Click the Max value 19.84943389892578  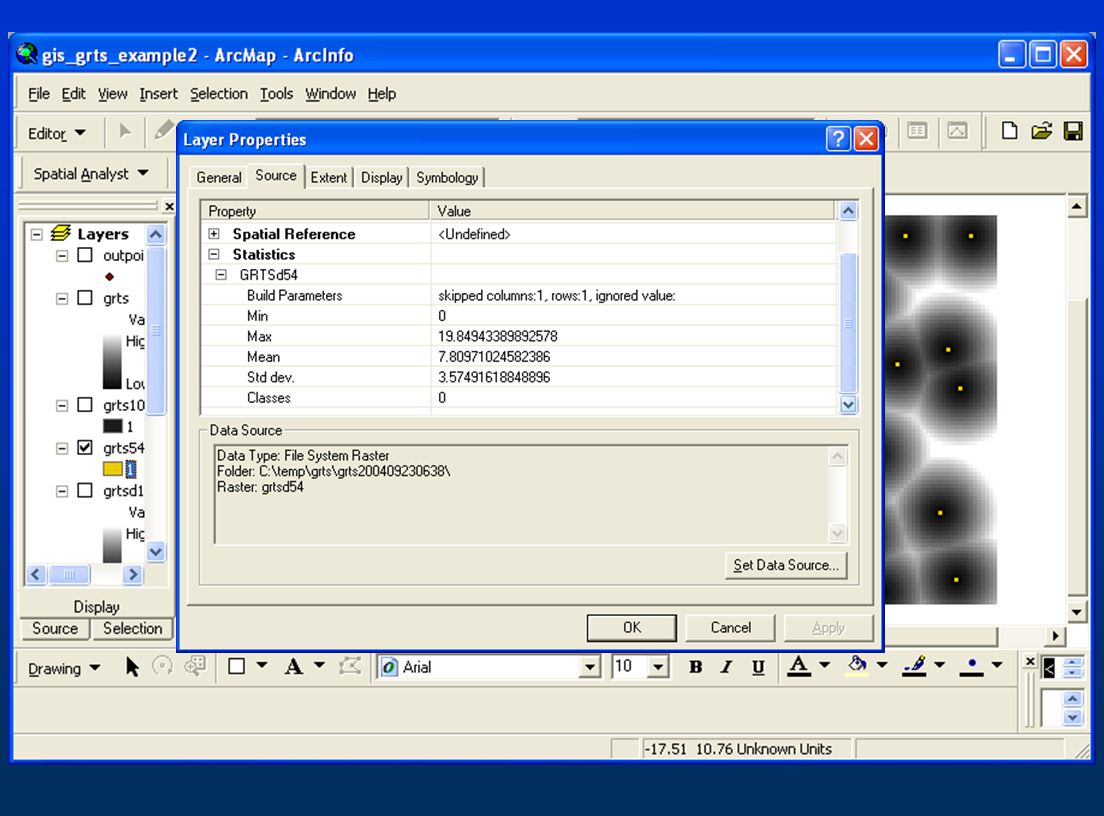[498, 336]
